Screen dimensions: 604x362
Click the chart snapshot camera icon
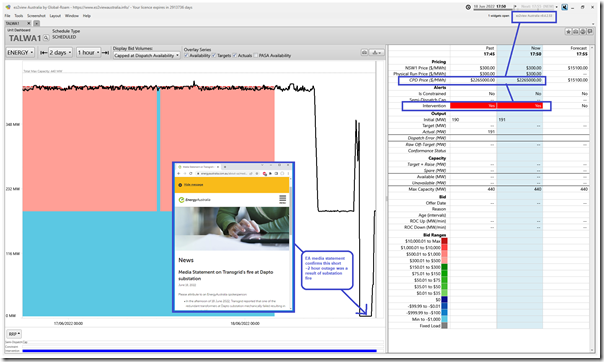tap(364, 52)
